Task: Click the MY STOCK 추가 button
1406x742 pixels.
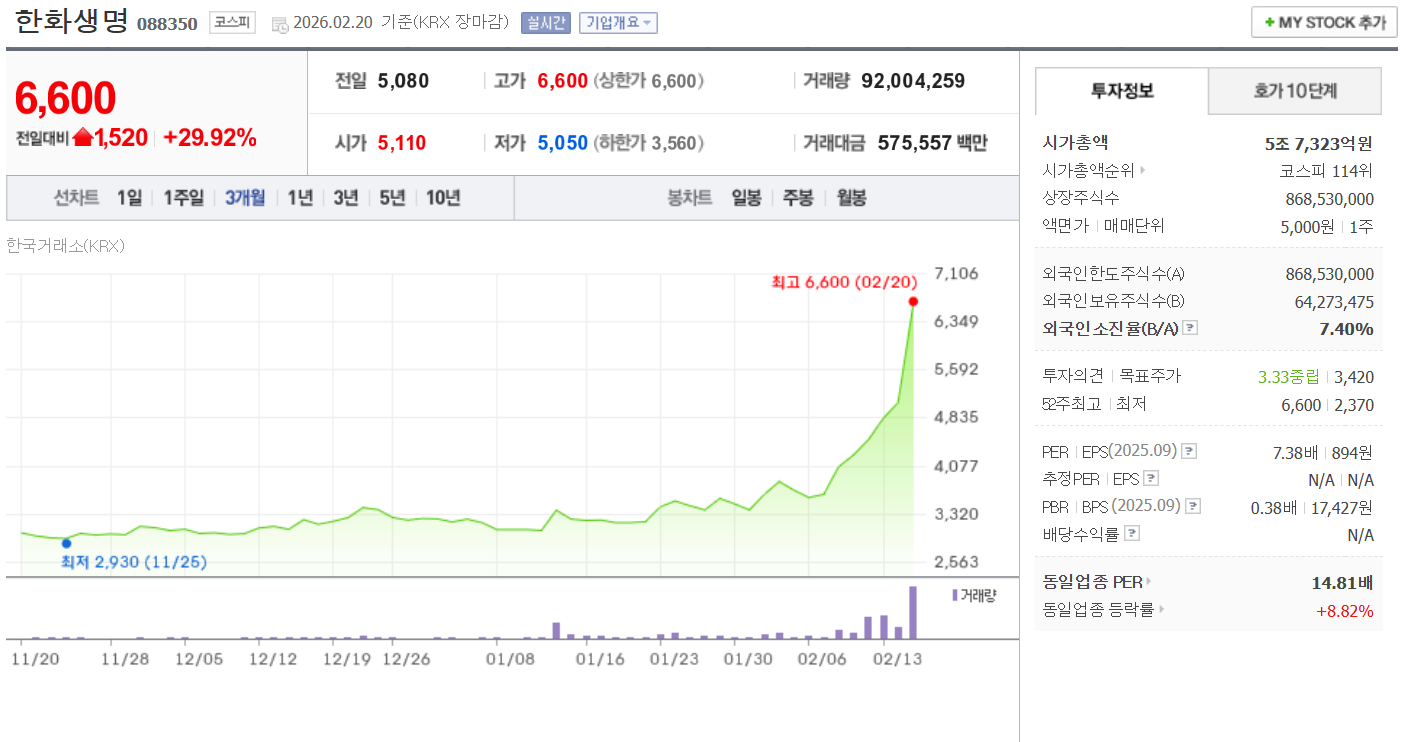Action: pyautogui.click(x=1324, y=22)
